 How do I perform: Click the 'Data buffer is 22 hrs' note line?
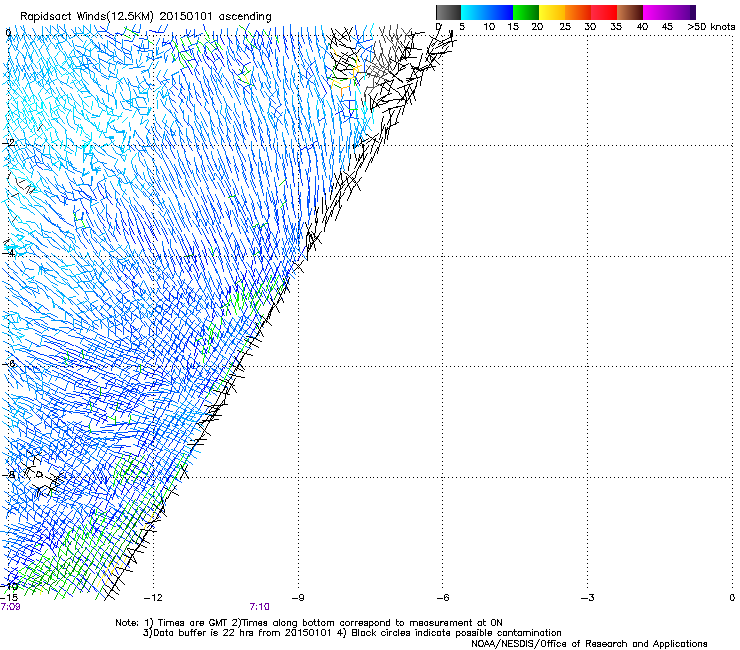pos(352,633)
